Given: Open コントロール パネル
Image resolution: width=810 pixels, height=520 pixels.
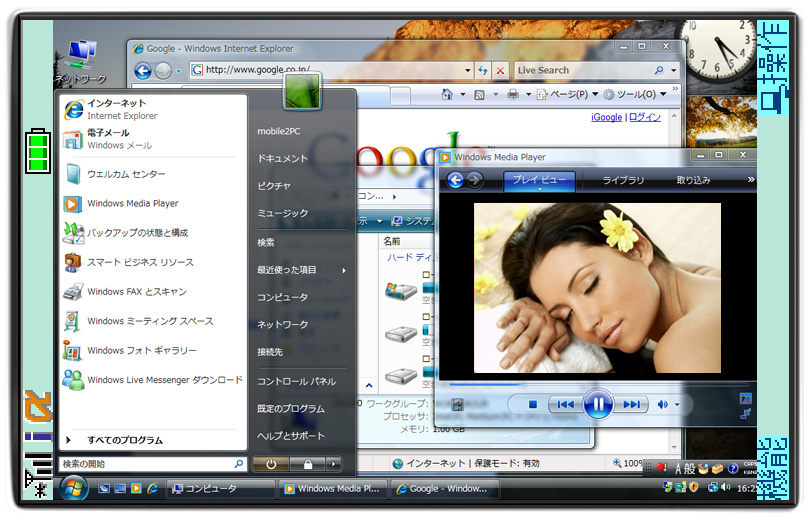Looking at the screenshot, I should pos(297,381).
